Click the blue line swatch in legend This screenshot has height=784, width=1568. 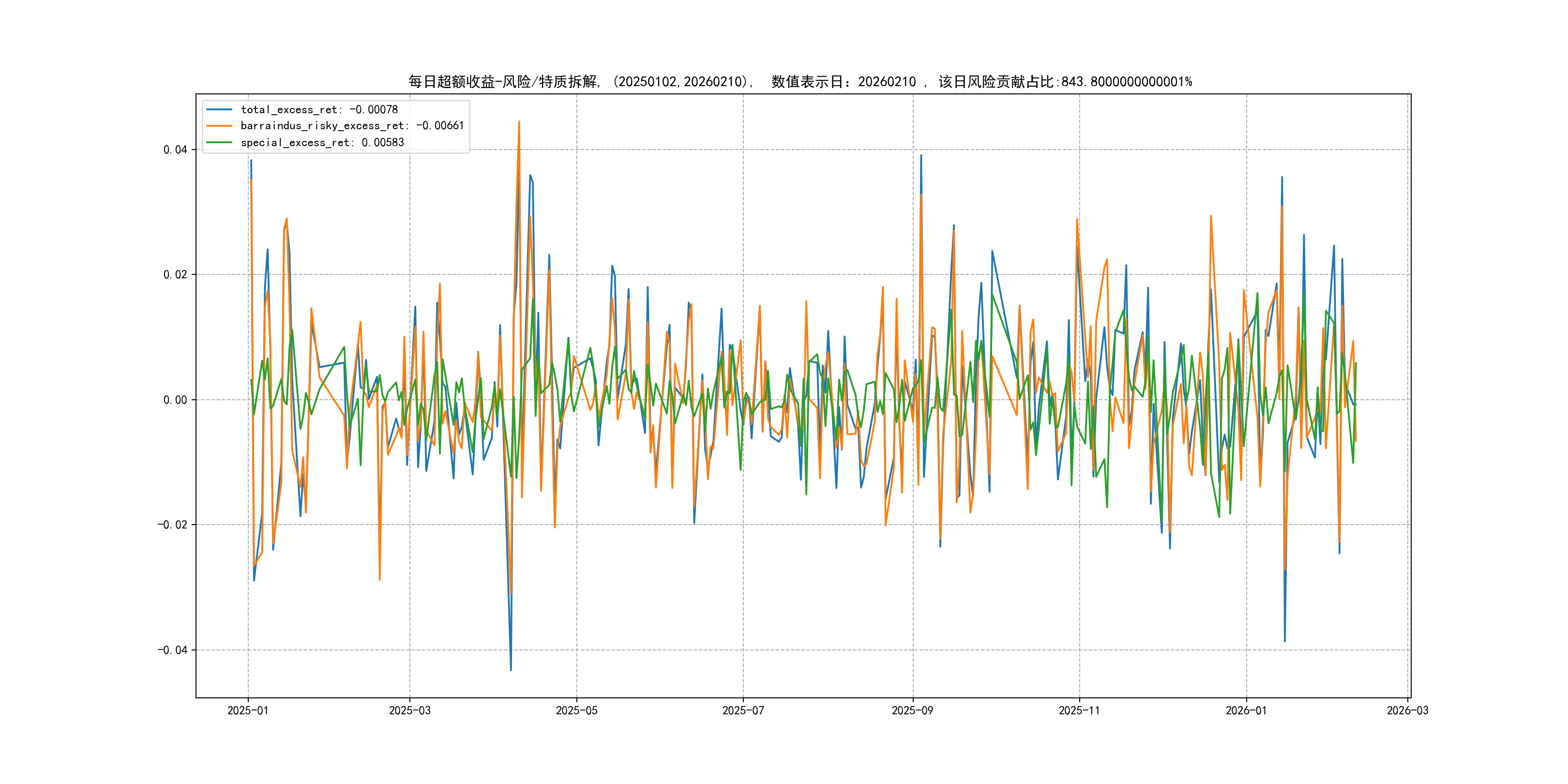point(219,109)
